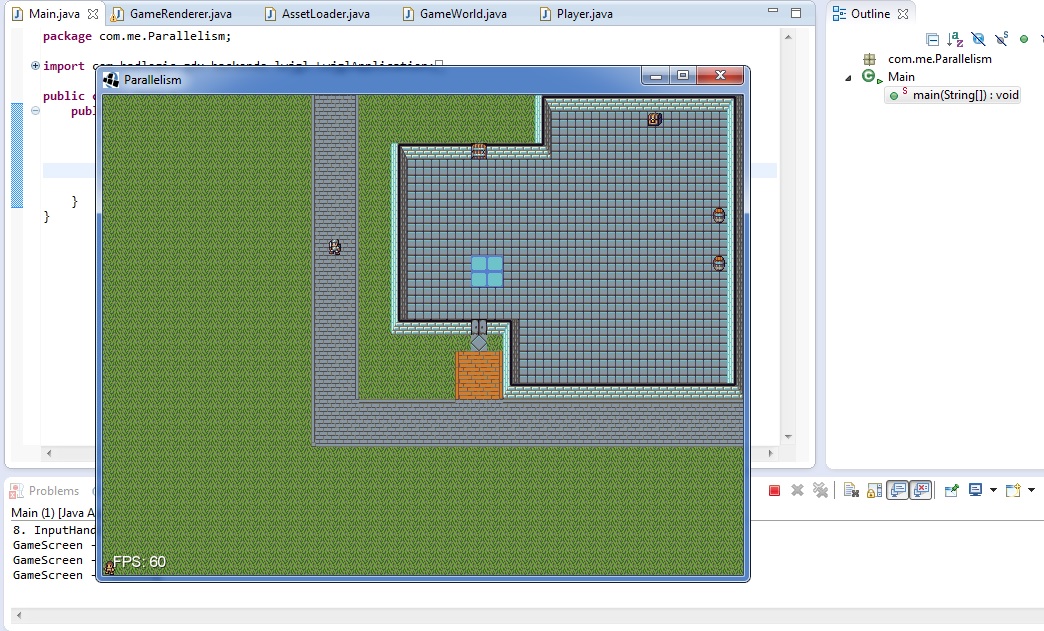Toggle Hide Non-Public Members green dot

click(1024, 39)
